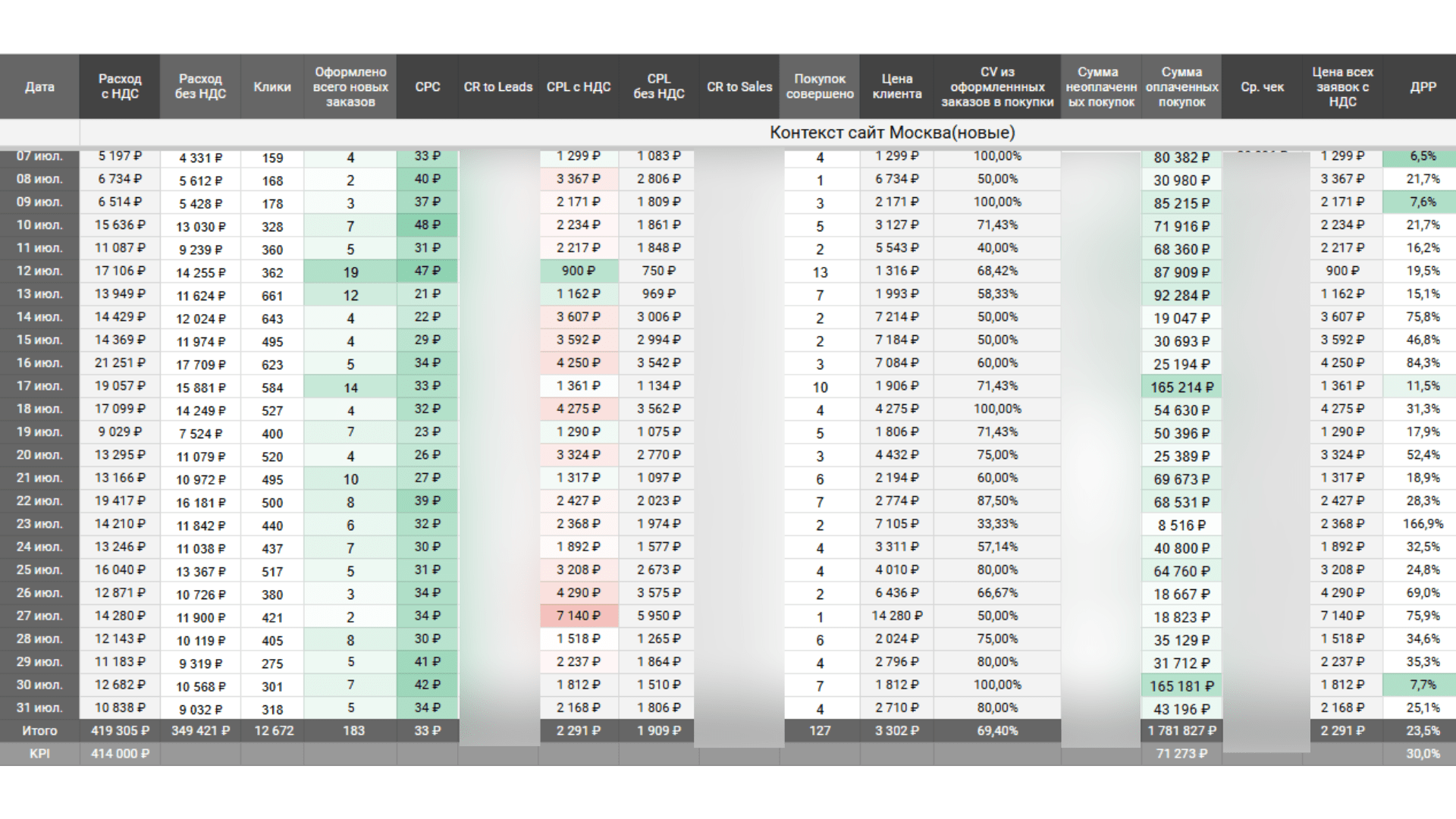
Task: Click the 'CPC' column header
Action: click(427, 87)
